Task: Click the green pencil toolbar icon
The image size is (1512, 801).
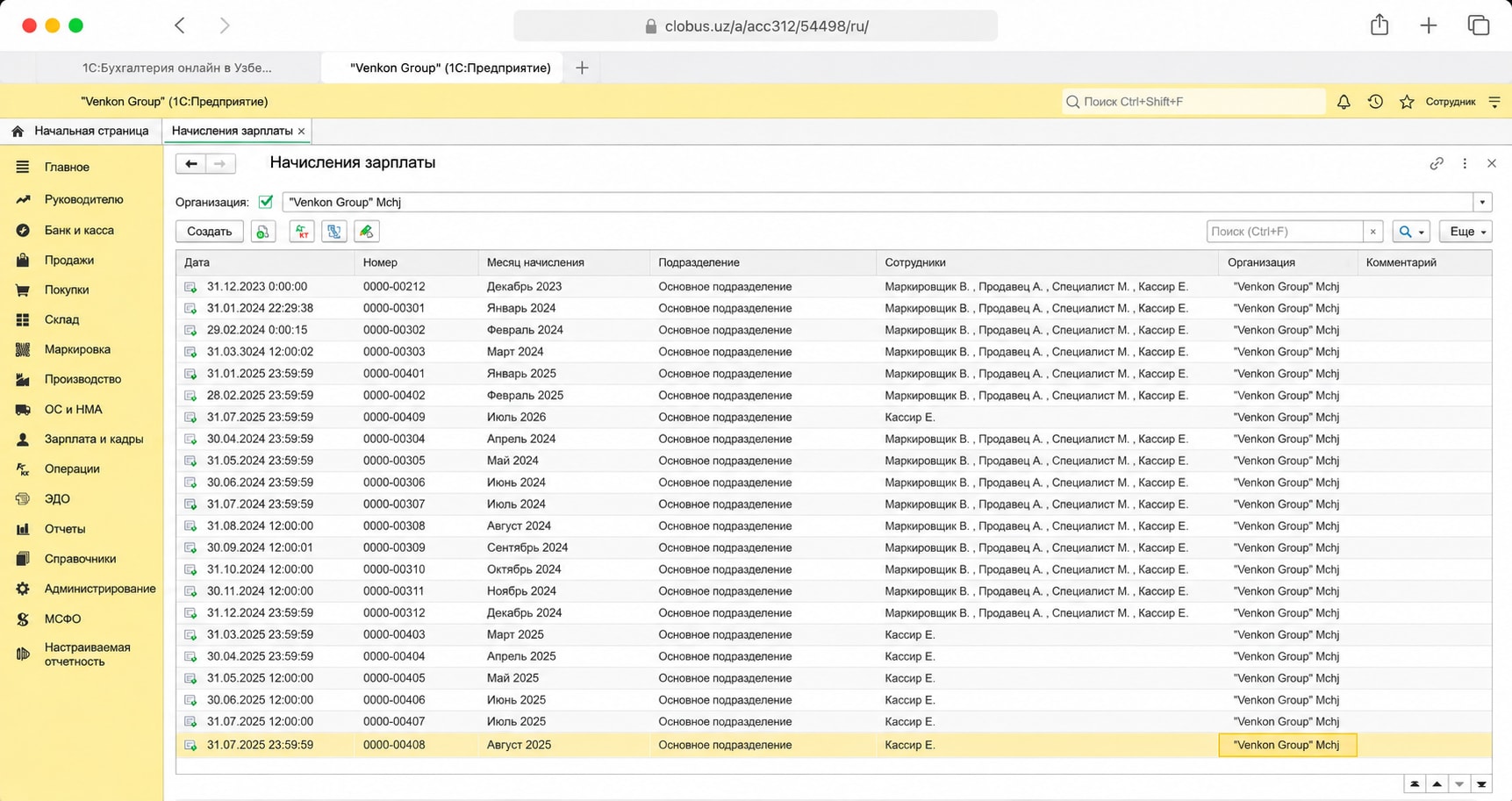Action: (x=367, y=232)
